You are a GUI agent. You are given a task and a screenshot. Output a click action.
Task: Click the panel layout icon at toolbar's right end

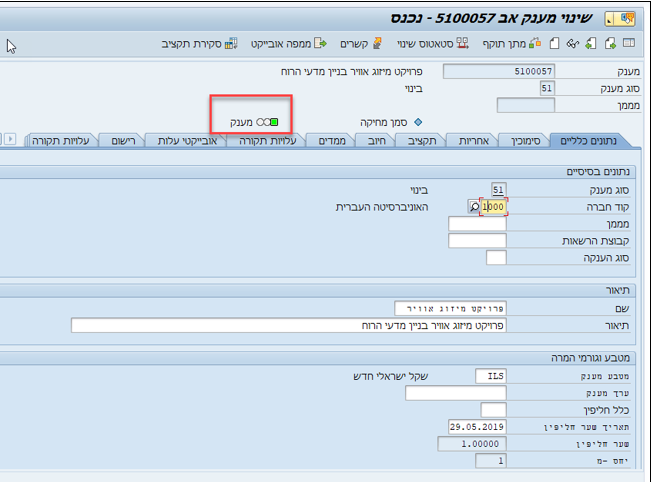coord(629,43)
